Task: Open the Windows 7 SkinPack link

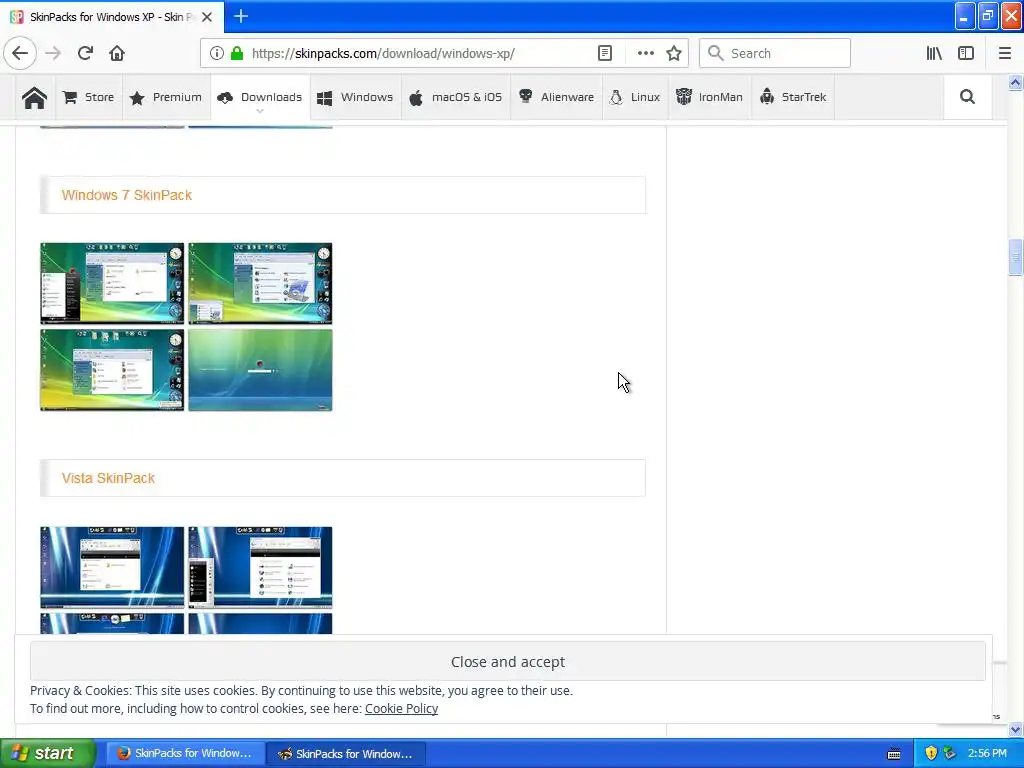Action: 127,195
